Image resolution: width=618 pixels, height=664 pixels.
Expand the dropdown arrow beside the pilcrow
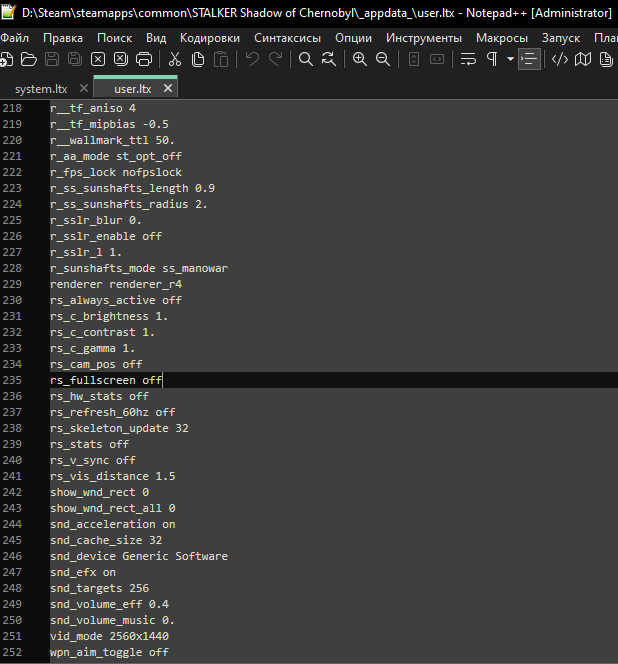[510, 59]
